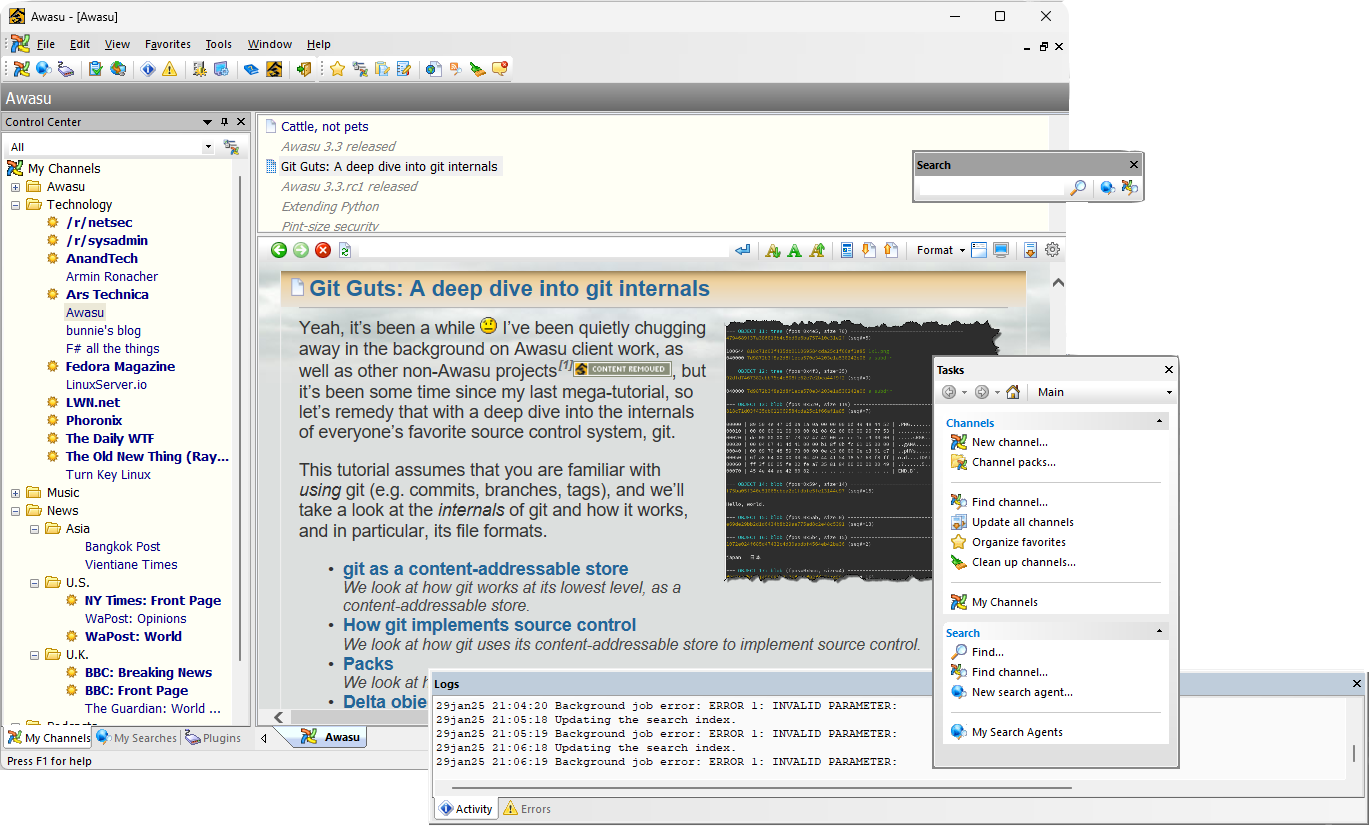
Task: Refresh the page in the browser toolbar
Action: [x=345, y=250]
